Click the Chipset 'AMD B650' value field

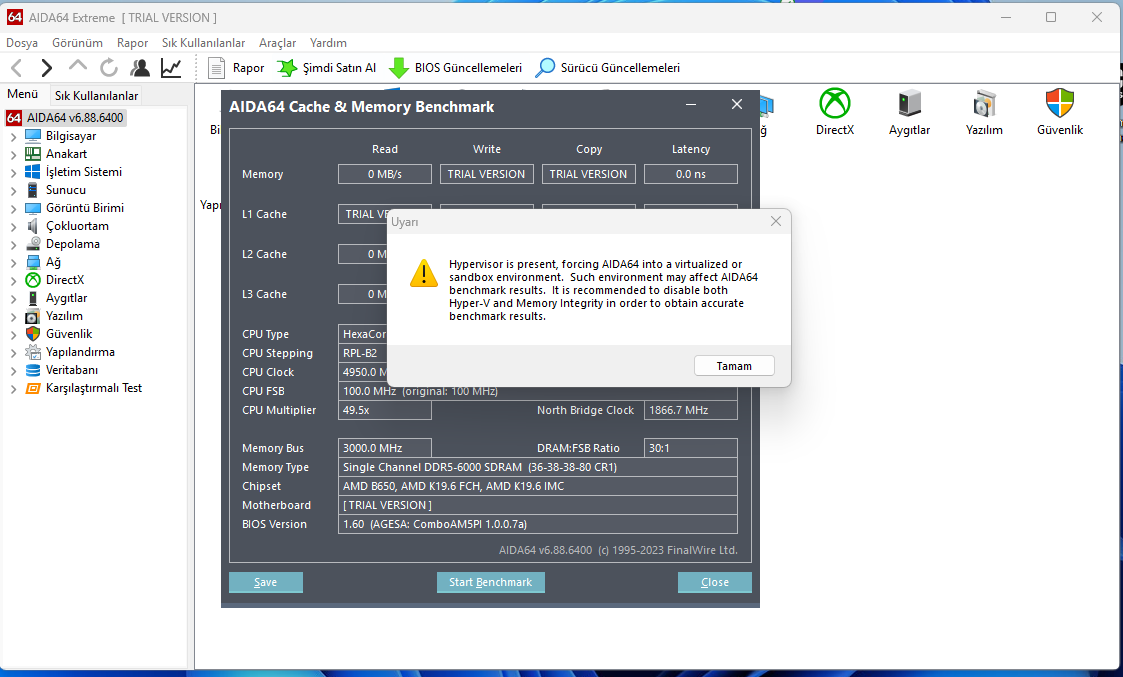[x=538, y=486]
